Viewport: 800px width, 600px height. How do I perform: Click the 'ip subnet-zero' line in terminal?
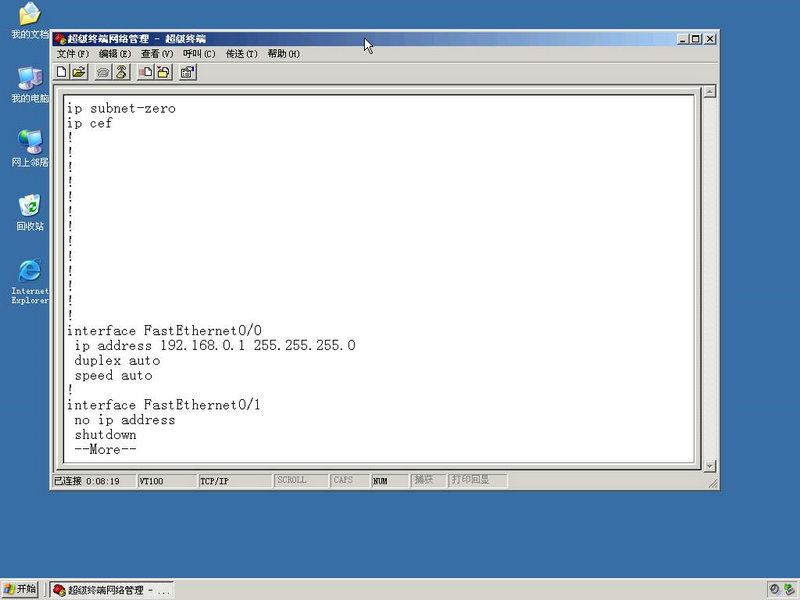point(121,108)
